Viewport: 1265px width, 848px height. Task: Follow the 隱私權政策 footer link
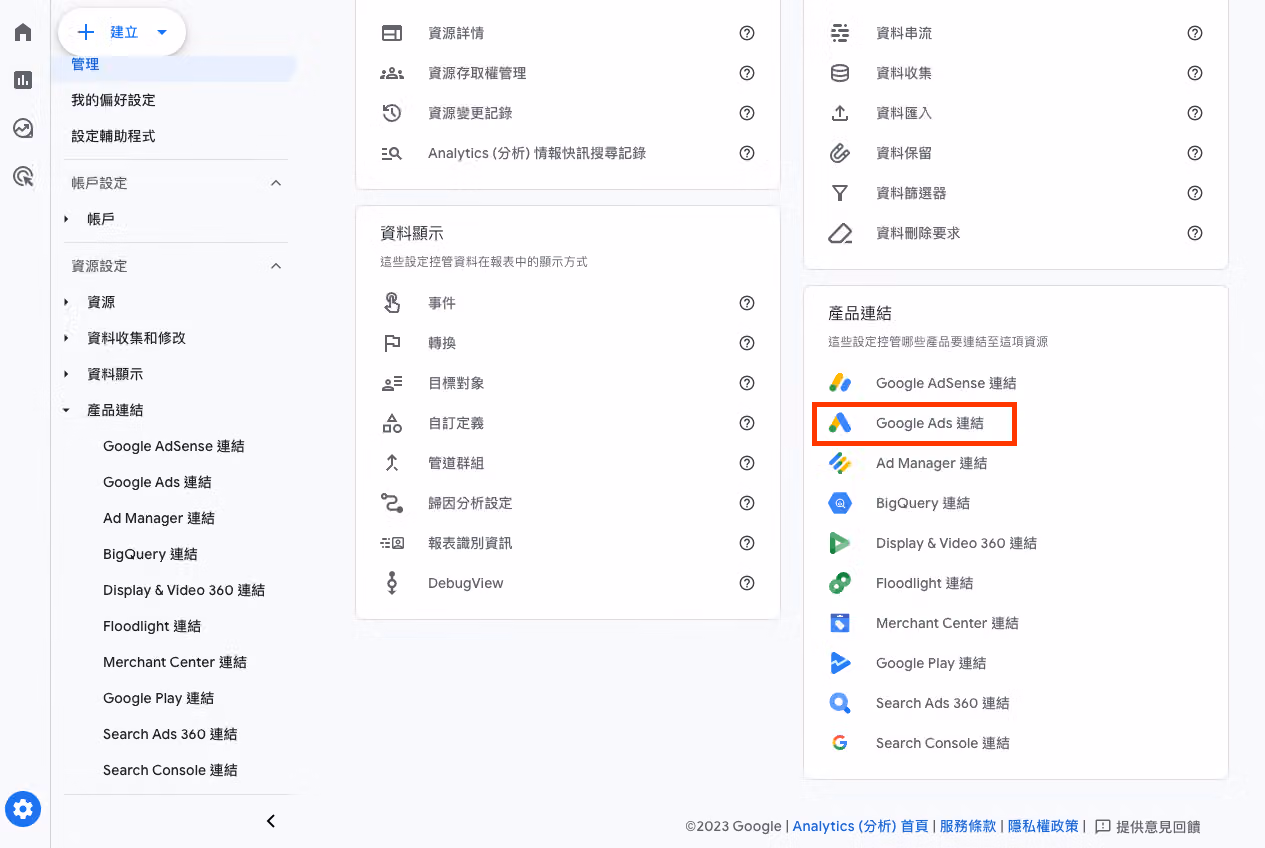coord(1043,827)
